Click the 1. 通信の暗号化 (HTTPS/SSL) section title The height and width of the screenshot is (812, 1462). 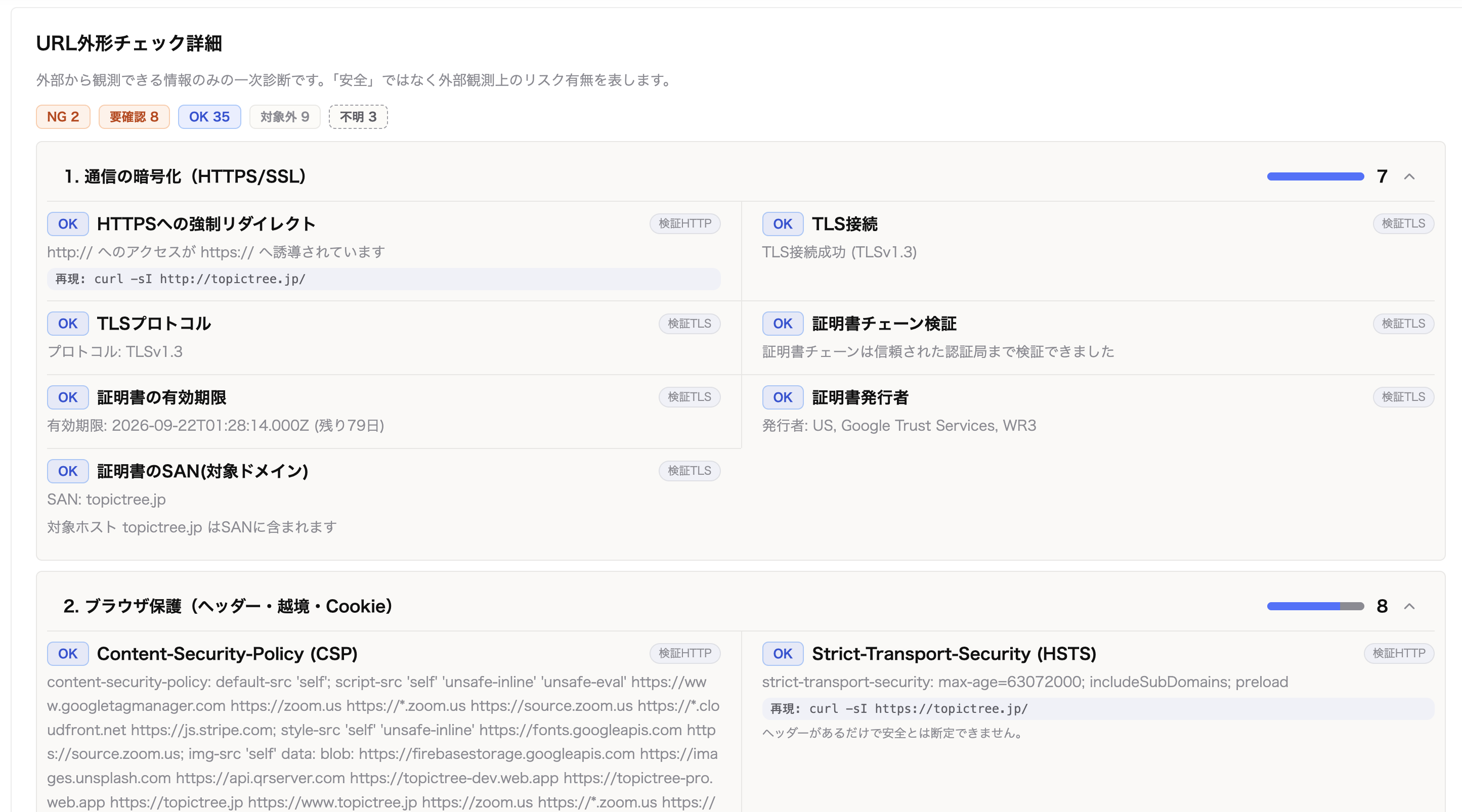pos(185,177)
